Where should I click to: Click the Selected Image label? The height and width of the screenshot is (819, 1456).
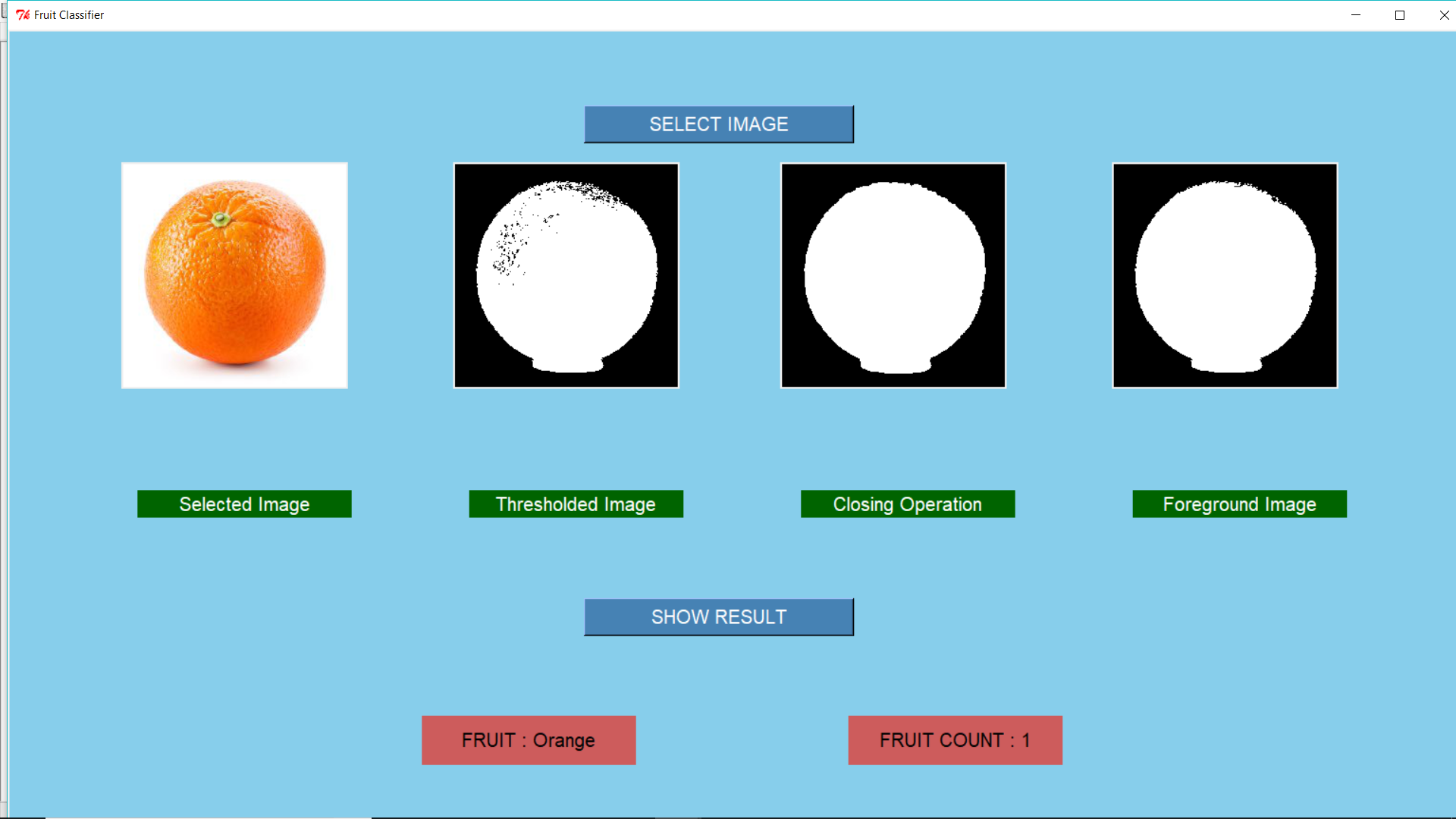tap(243, 504)
